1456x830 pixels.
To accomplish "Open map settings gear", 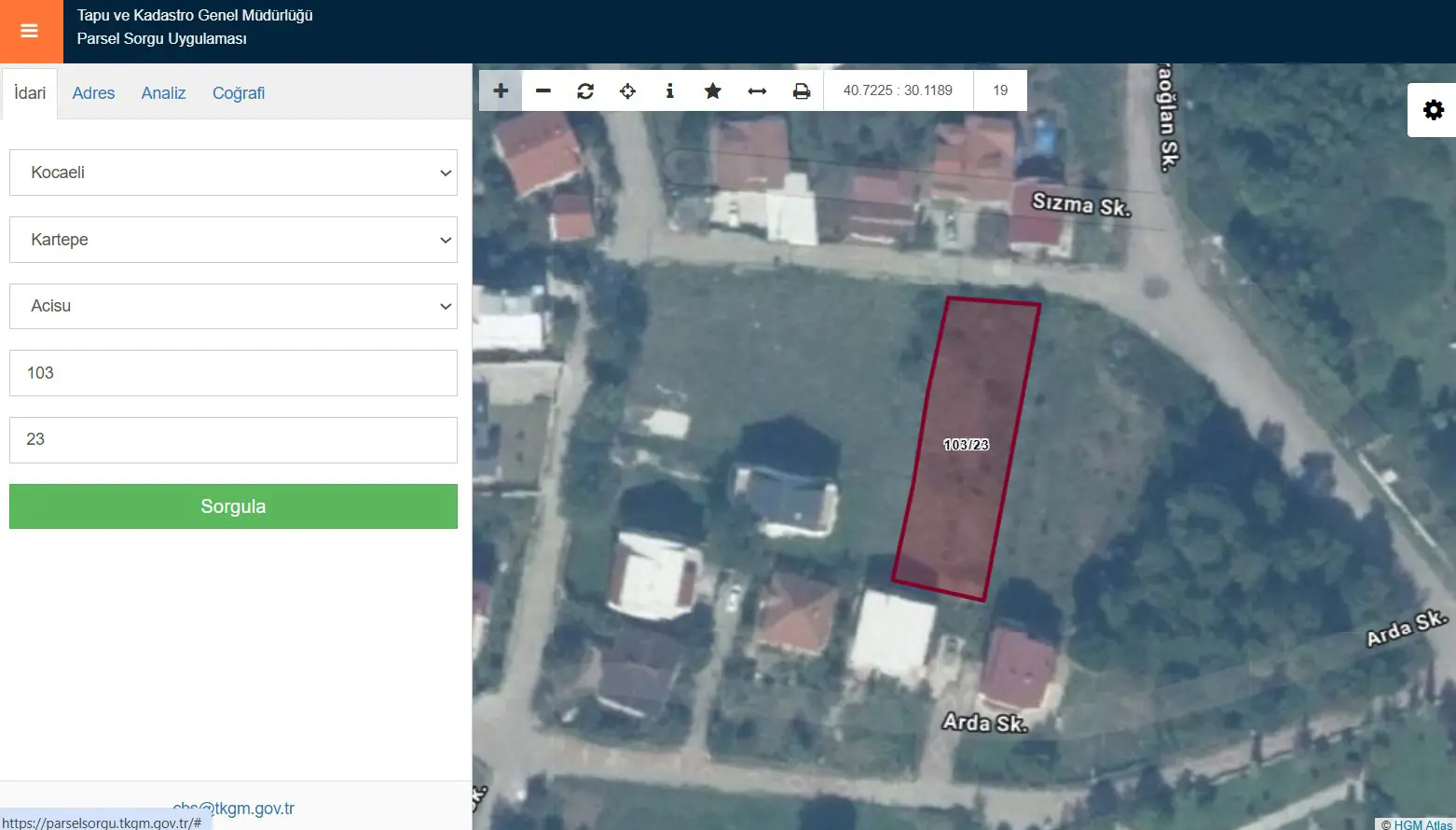I will [x=1434, y=110].
